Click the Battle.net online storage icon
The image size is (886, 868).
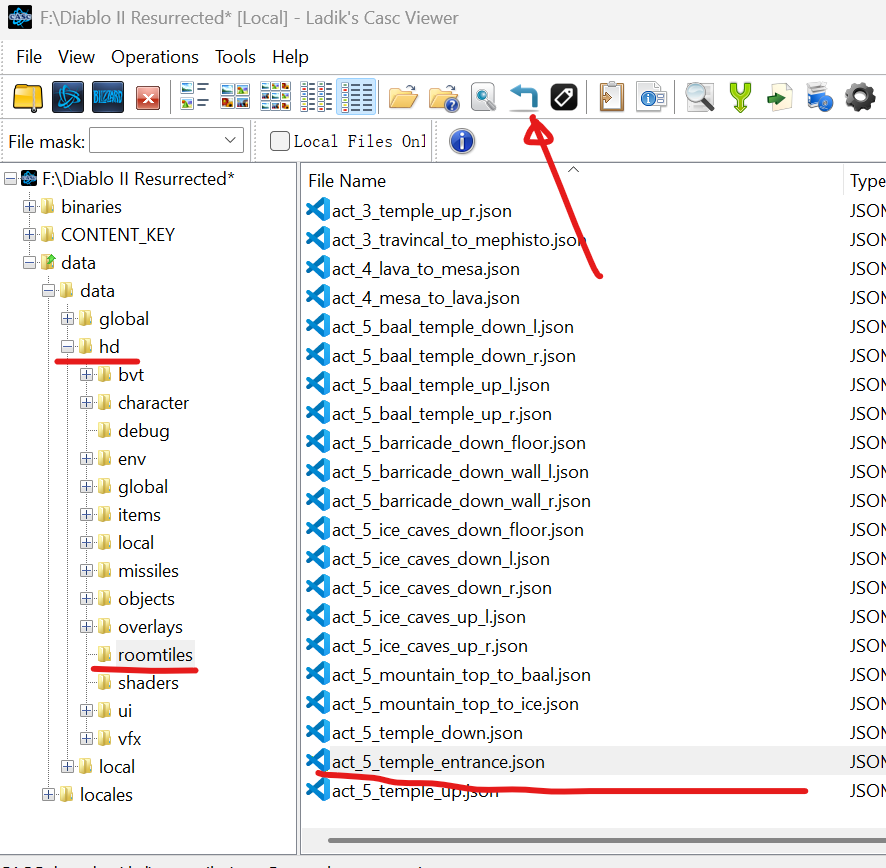pos(68,97)
